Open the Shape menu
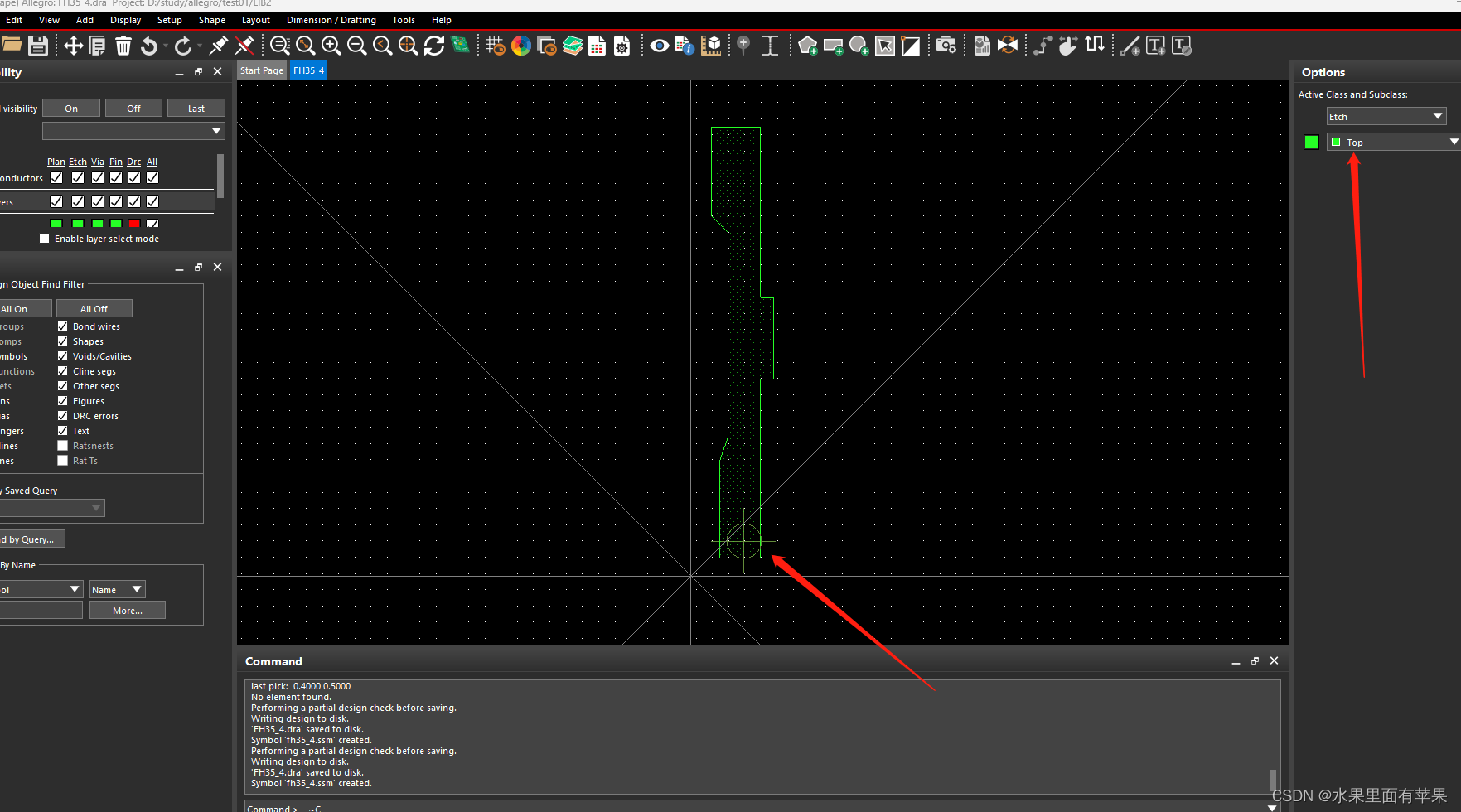1461x812 pixels. pos(211,20)
